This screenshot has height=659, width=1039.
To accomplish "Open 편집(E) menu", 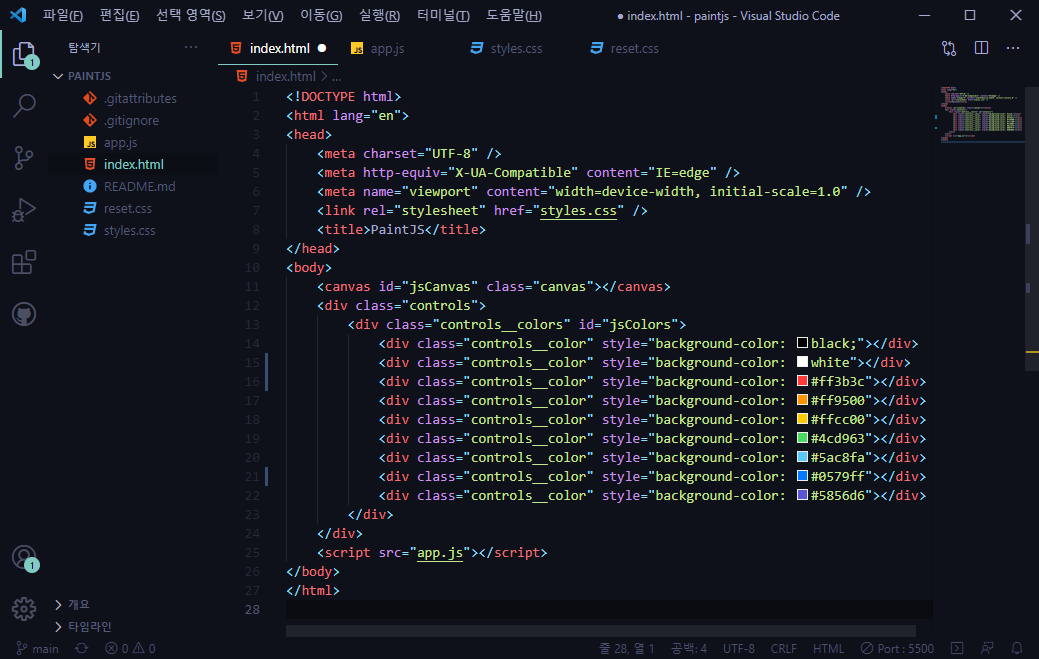I will click(x=119, y=15).
